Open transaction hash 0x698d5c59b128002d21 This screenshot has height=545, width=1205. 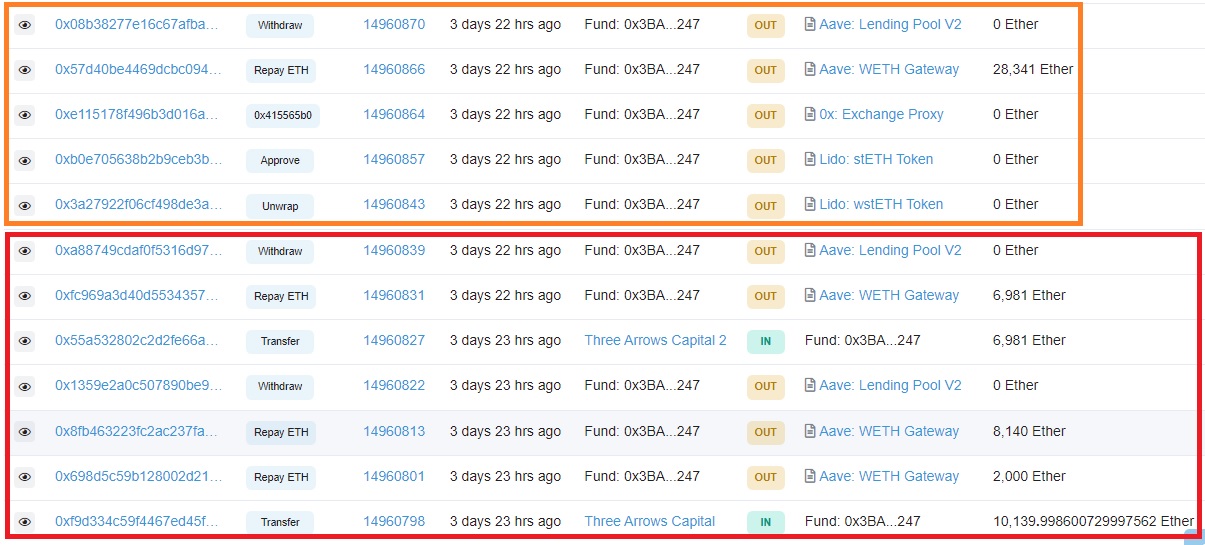pos(138,476)
